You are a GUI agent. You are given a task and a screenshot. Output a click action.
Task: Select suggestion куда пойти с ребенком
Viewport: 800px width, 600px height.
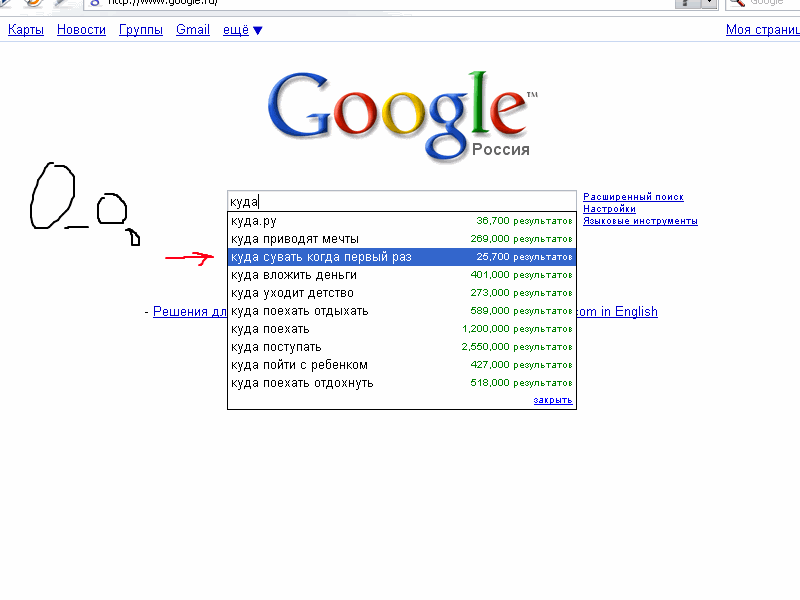(402, 365)
